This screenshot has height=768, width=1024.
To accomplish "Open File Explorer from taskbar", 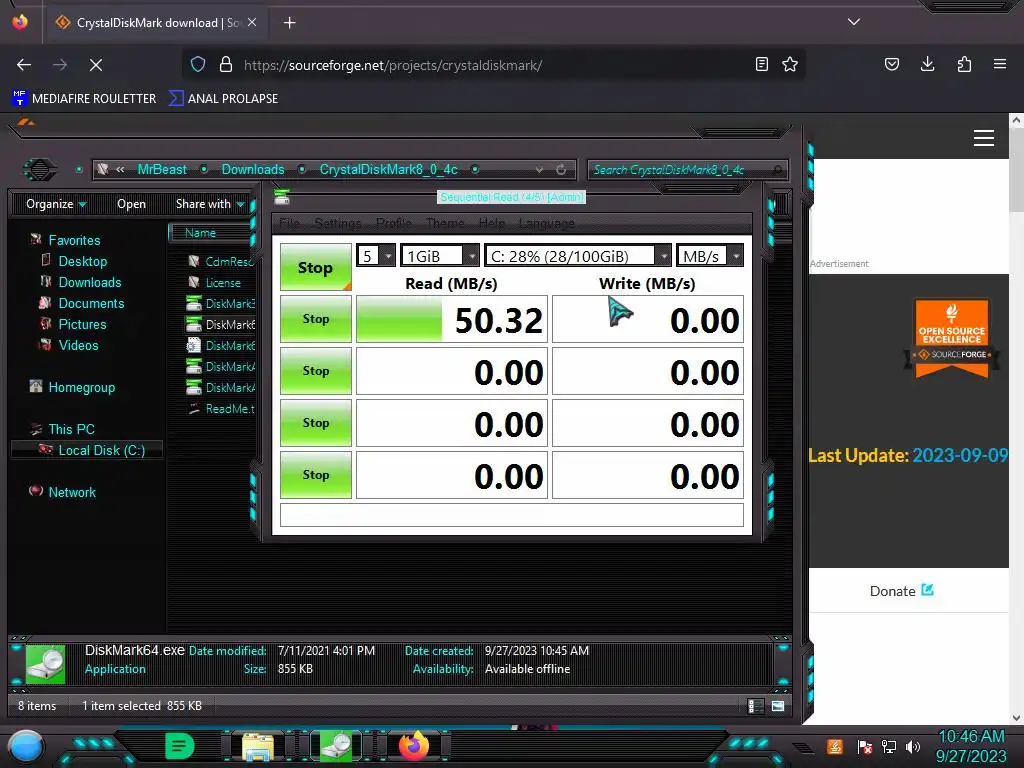I will (258, 747).
